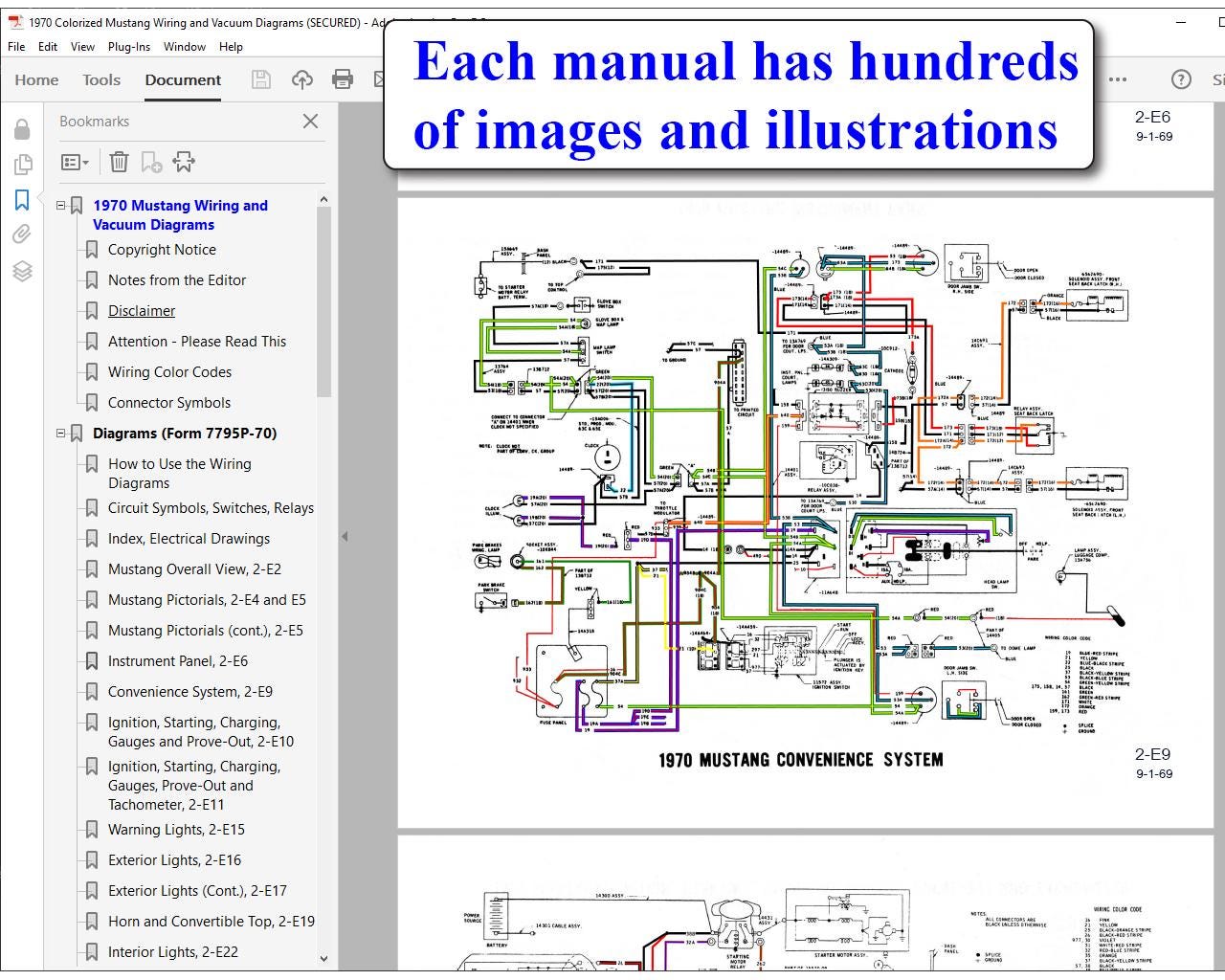Toggle the Bookmarks panel sidebar icon
Viewport: 1225px width, 980px height.
[22, 200]
